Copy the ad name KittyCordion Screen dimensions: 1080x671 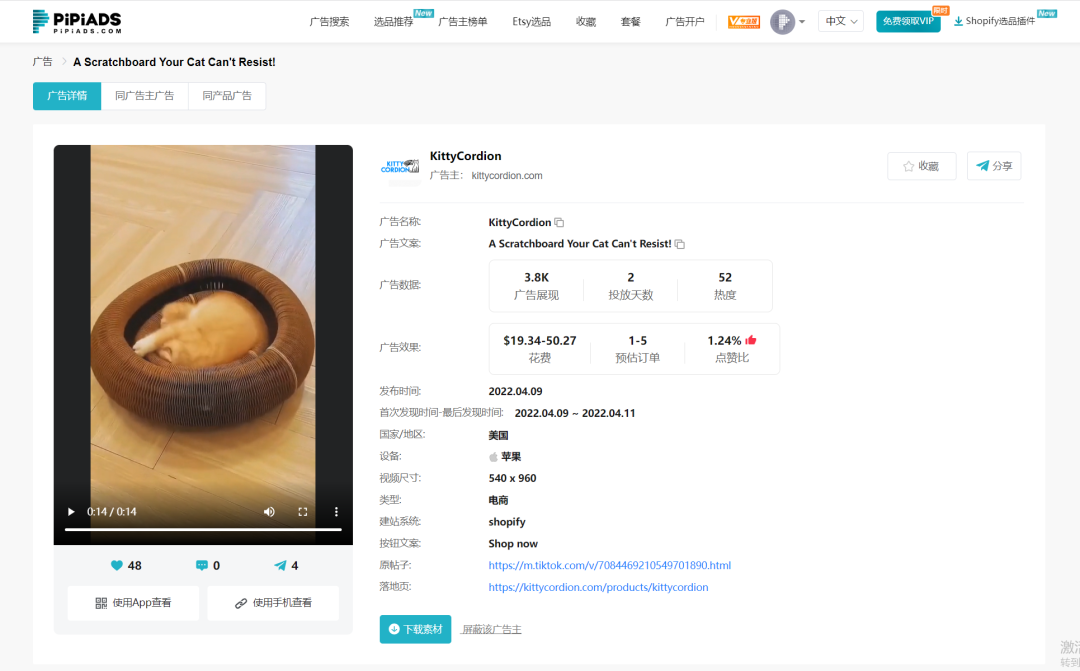tap(559, 223)
